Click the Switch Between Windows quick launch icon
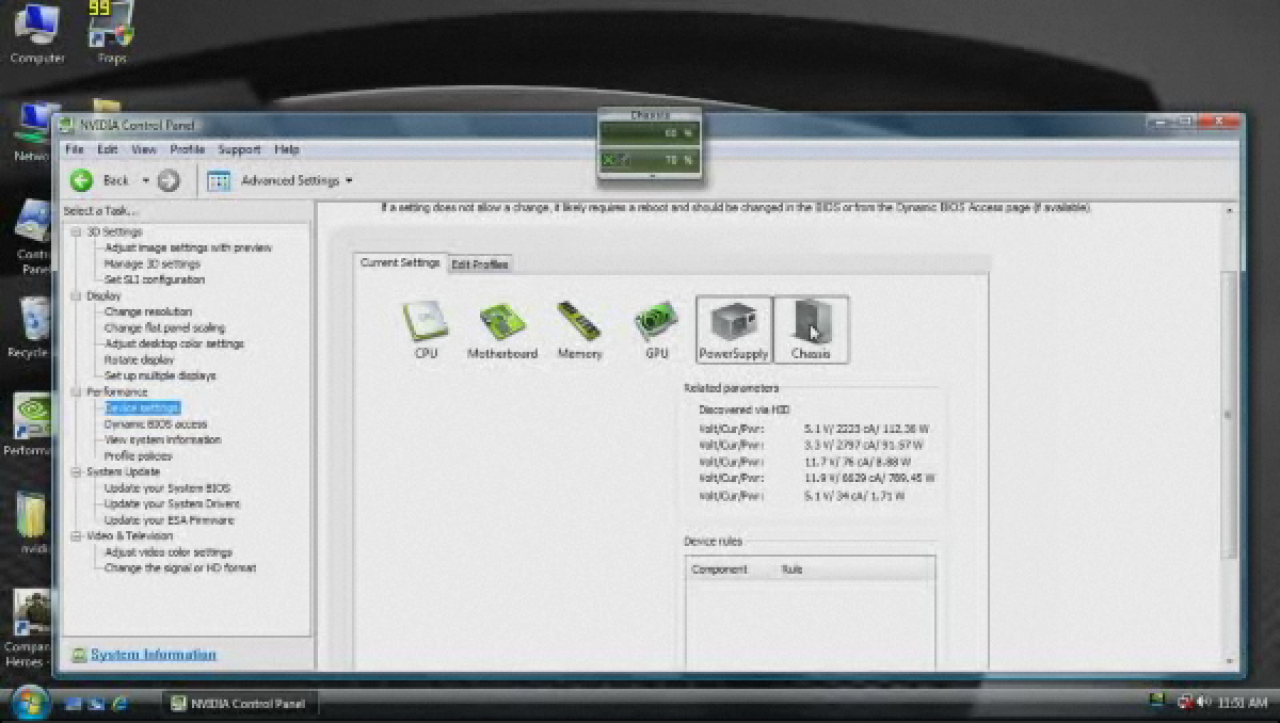The height and width of the screenshot is (723, 1280). 97,703
